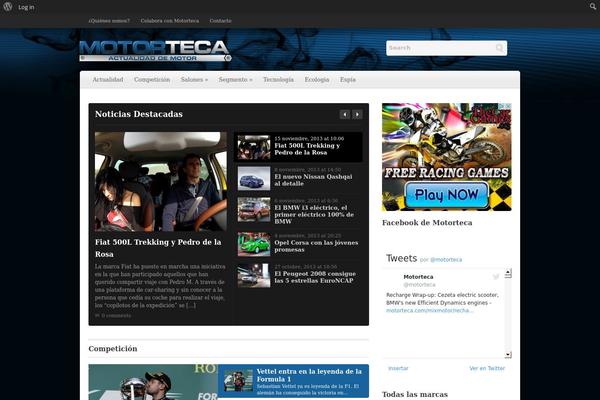Go to Actualidad section
This screenshot has width=600, height=400.
coord(108,80)
